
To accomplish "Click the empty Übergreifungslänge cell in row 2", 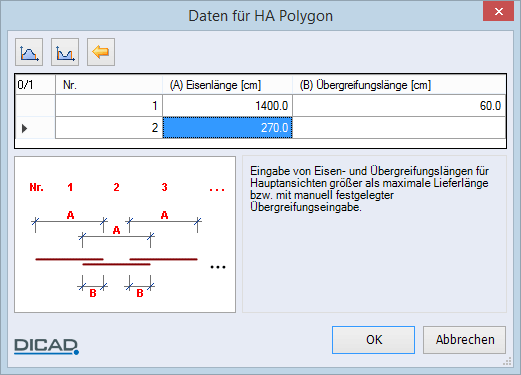I will (x=399, y=128).
